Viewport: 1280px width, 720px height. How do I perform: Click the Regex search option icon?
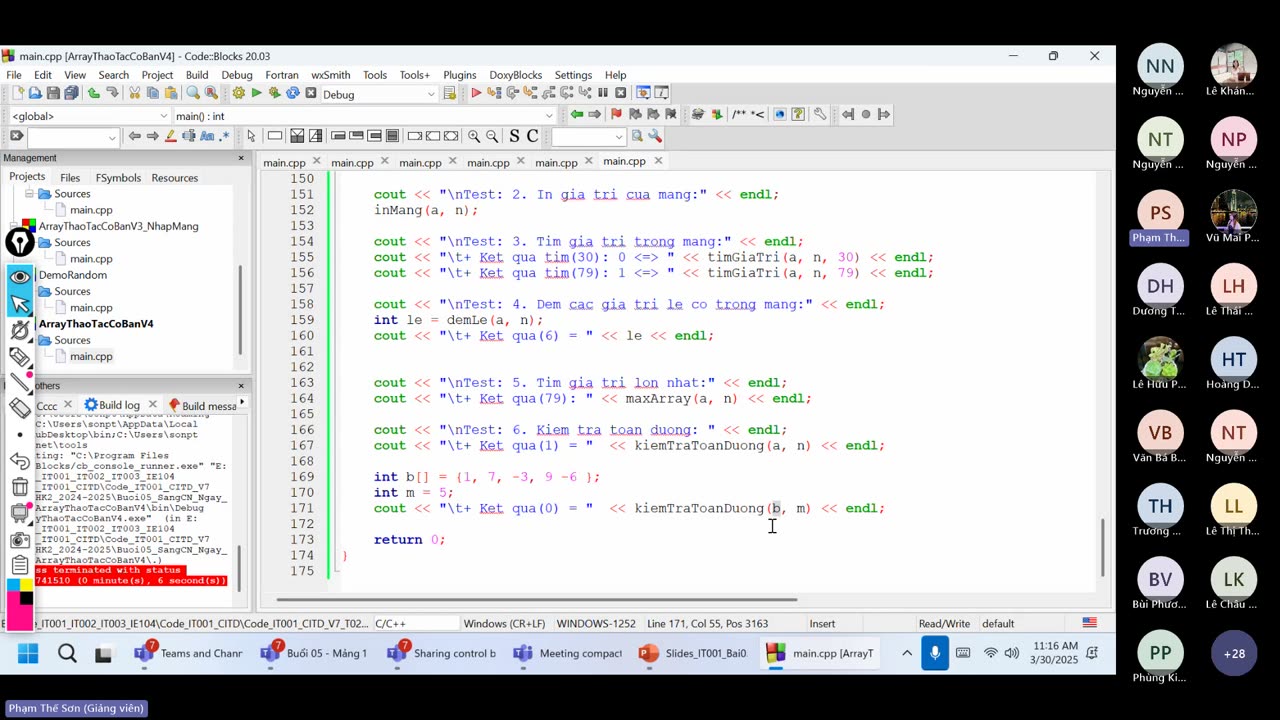225,136
